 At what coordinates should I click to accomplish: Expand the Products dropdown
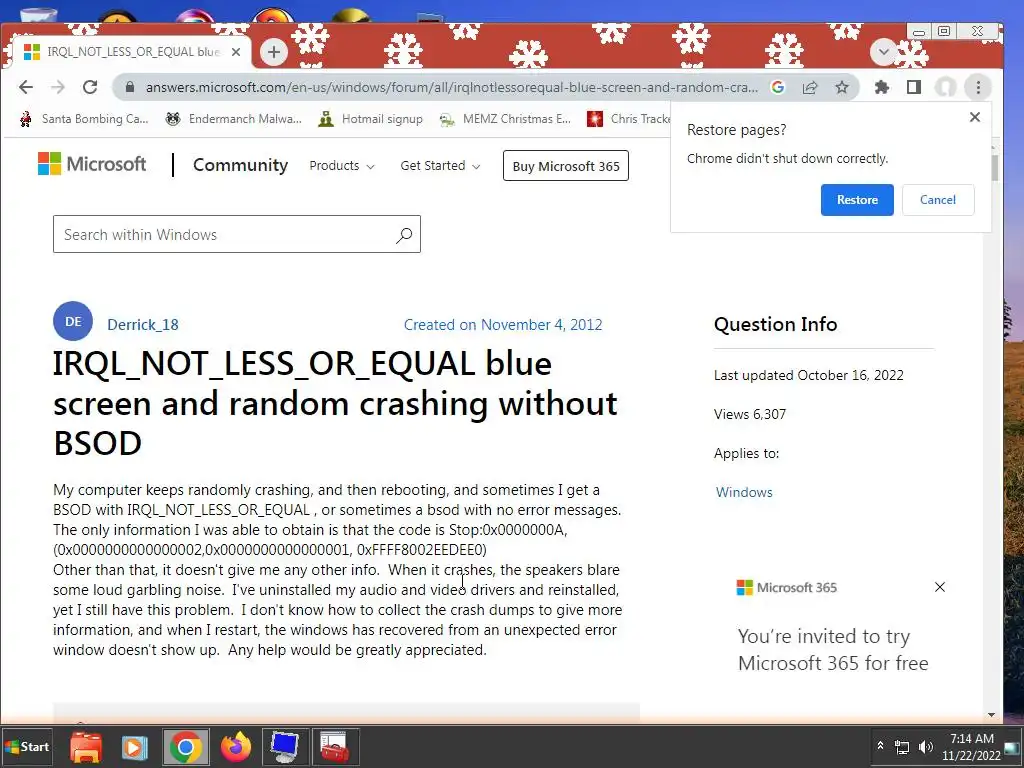click(342, 166)
